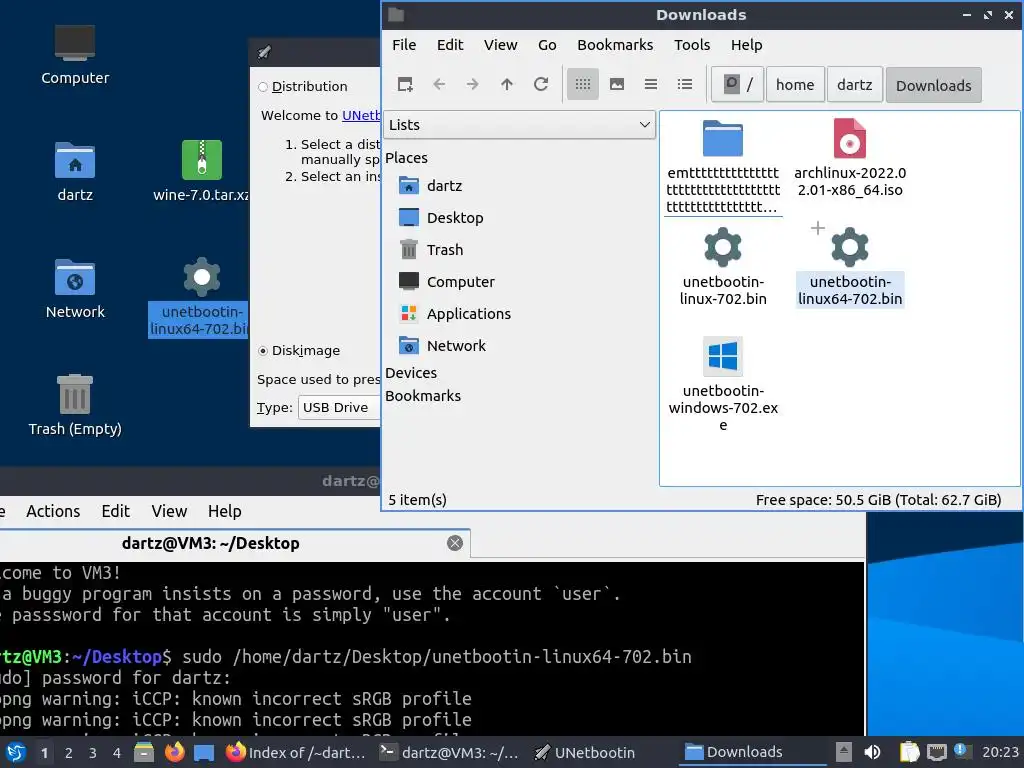Viewport: 1024px width, 768px height.
Task: Select unetbootin-linux64-702.bin on desktop
Action: [201, 297]
